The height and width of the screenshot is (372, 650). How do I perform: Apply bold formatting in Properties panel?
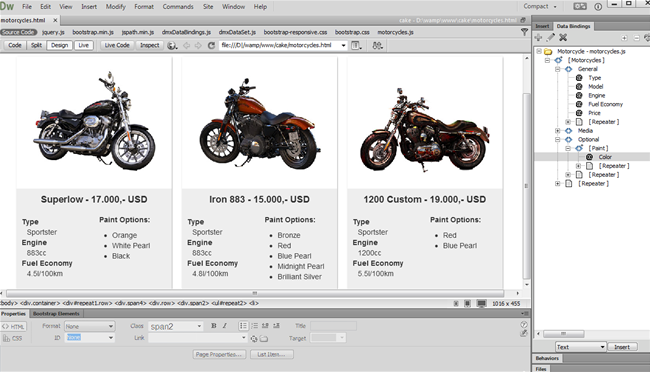point(213,326)
